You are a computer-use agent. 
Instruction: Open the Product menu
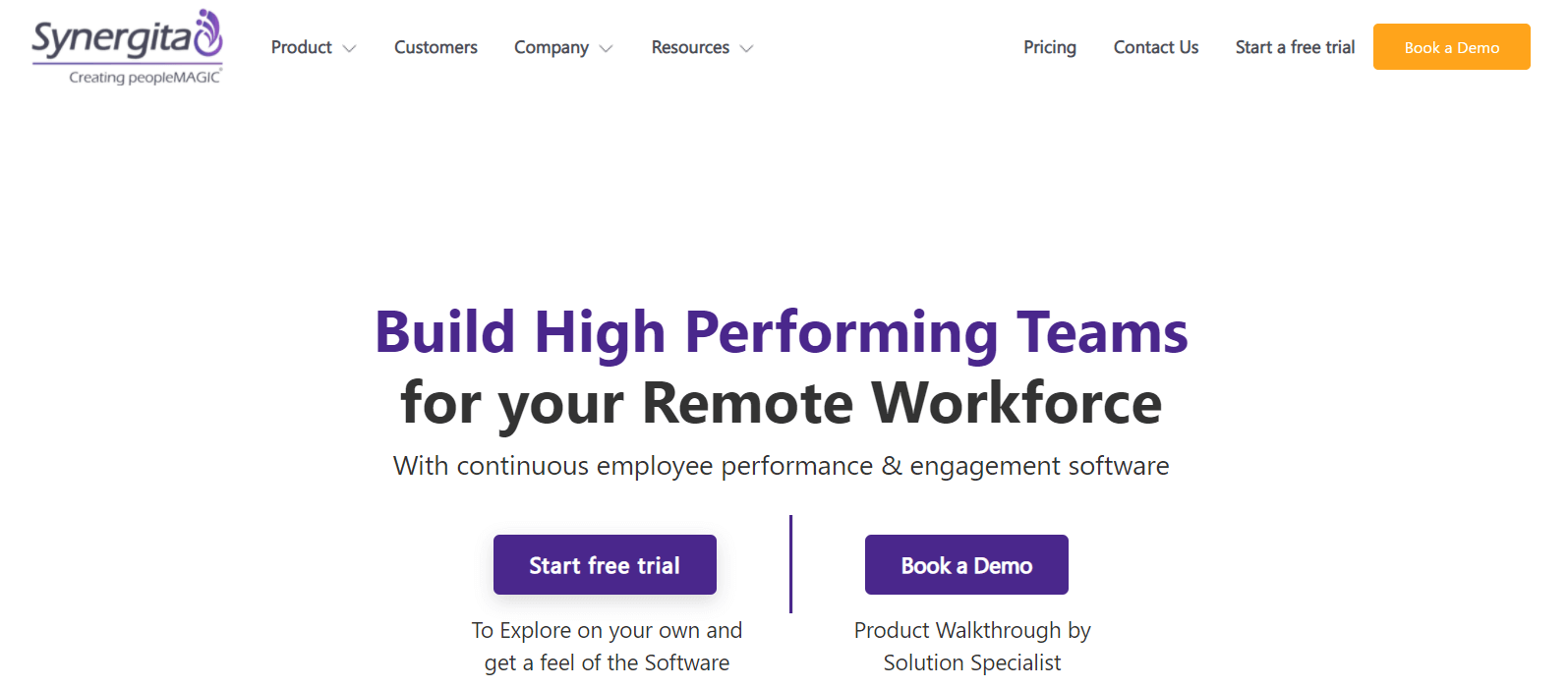[x=302, y=47]
